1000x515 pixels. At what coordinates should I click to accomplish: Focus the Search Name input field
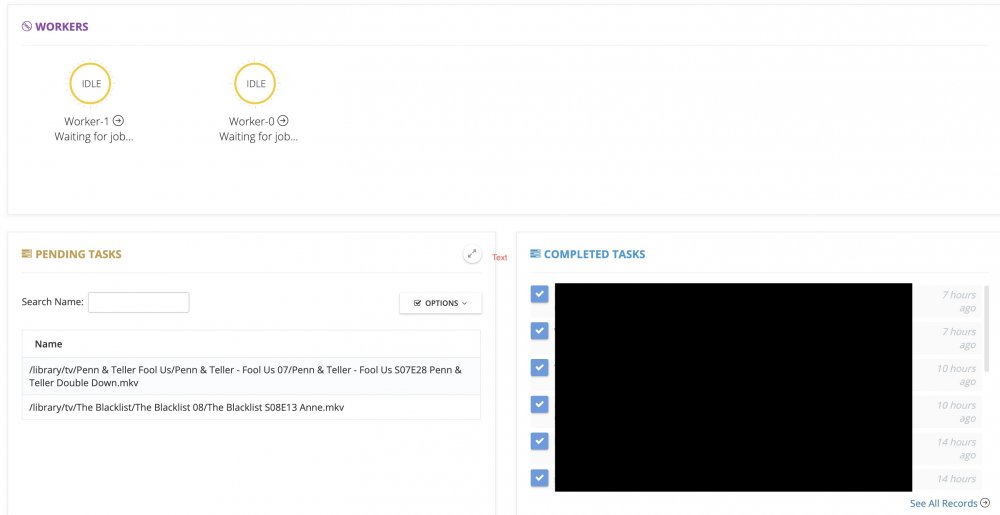(138, 302)
